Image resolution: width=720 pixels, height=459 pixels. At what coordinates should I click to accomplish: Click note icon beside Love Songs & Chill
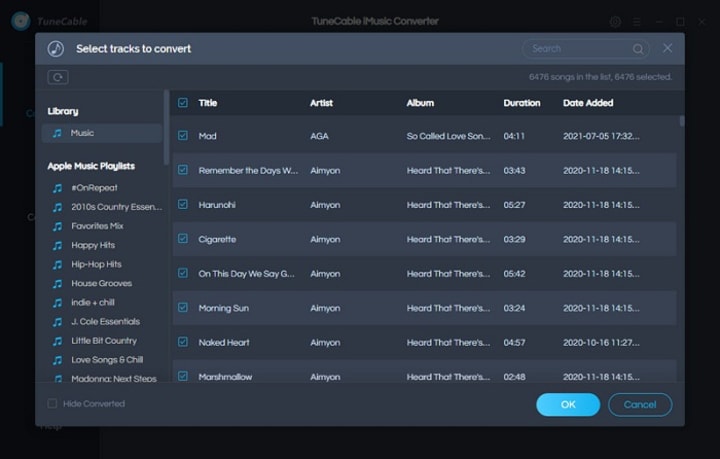pyautogui.click(x=57, y=360)
